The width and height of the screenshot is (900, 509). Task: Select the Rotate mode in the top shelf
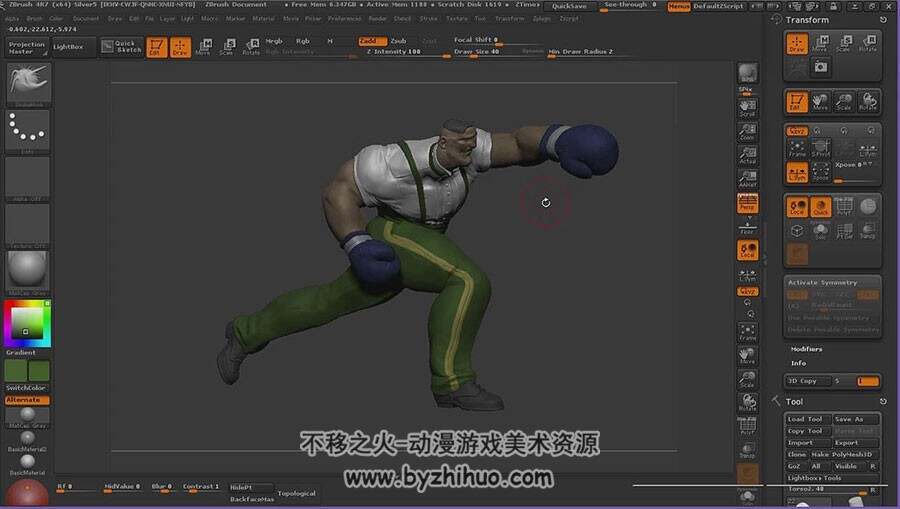tap(251, 47)
